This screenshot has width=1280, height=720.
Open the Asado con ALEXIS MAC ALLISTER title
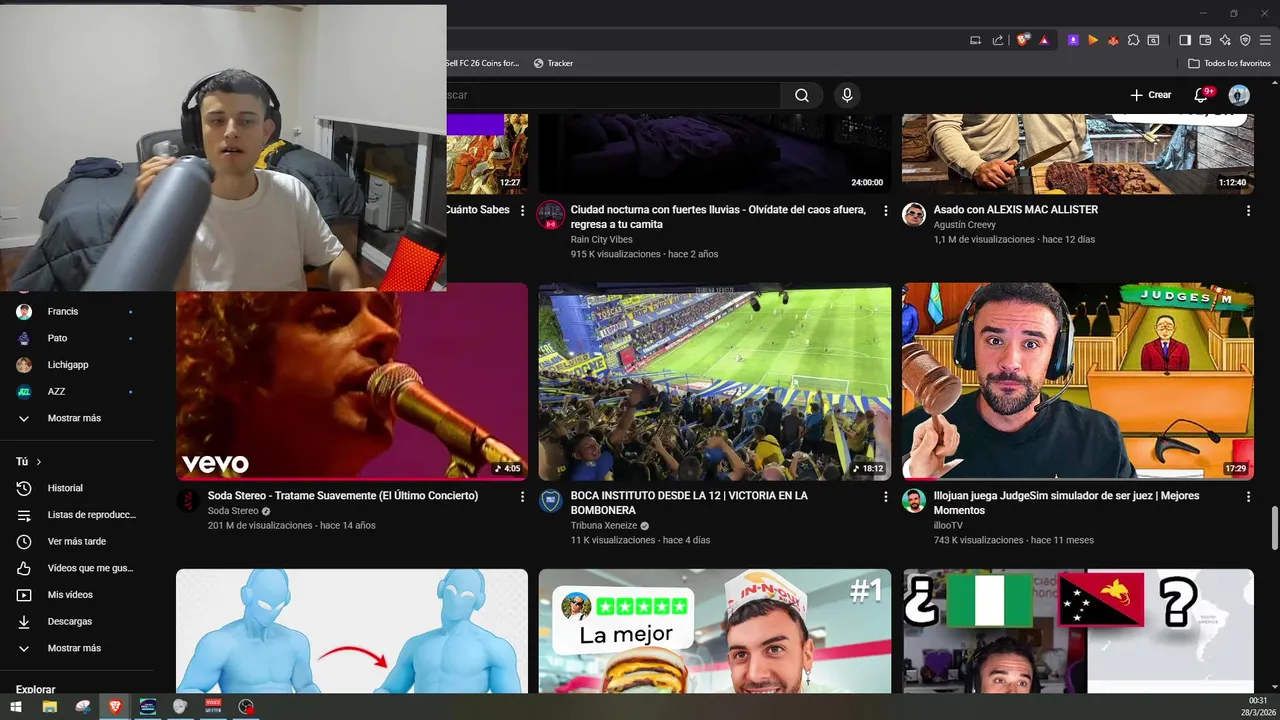tap(1016, 210)
